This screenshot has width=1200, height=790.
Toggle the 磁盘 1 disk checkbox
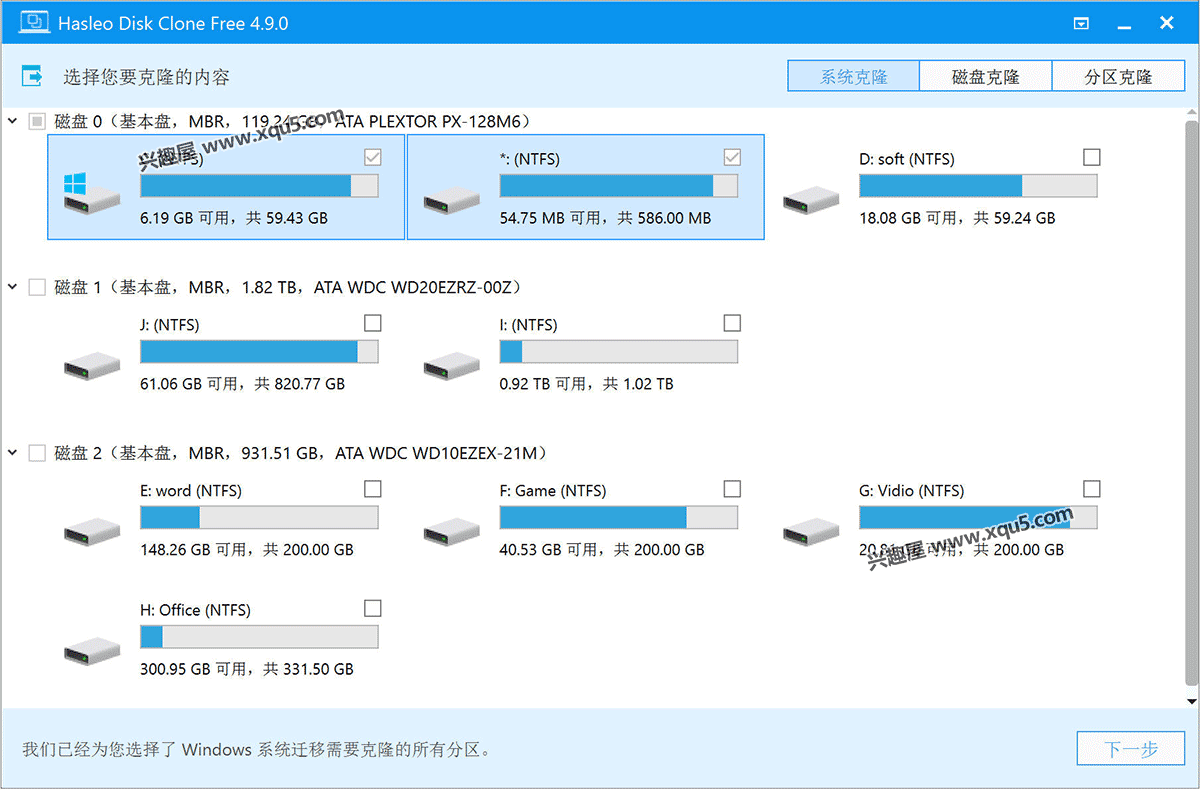click(37, 288)
